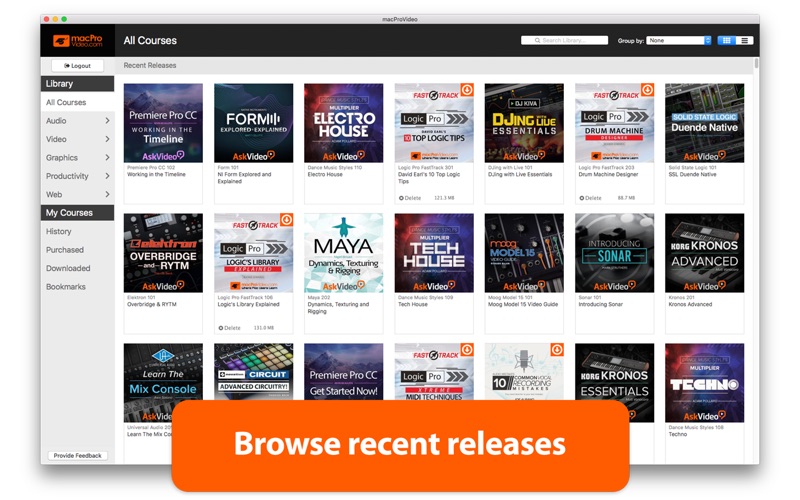Viewport: 800px width, 500px height.
Task: Expand the Audio chevron arrow
Action: (107, 120)
